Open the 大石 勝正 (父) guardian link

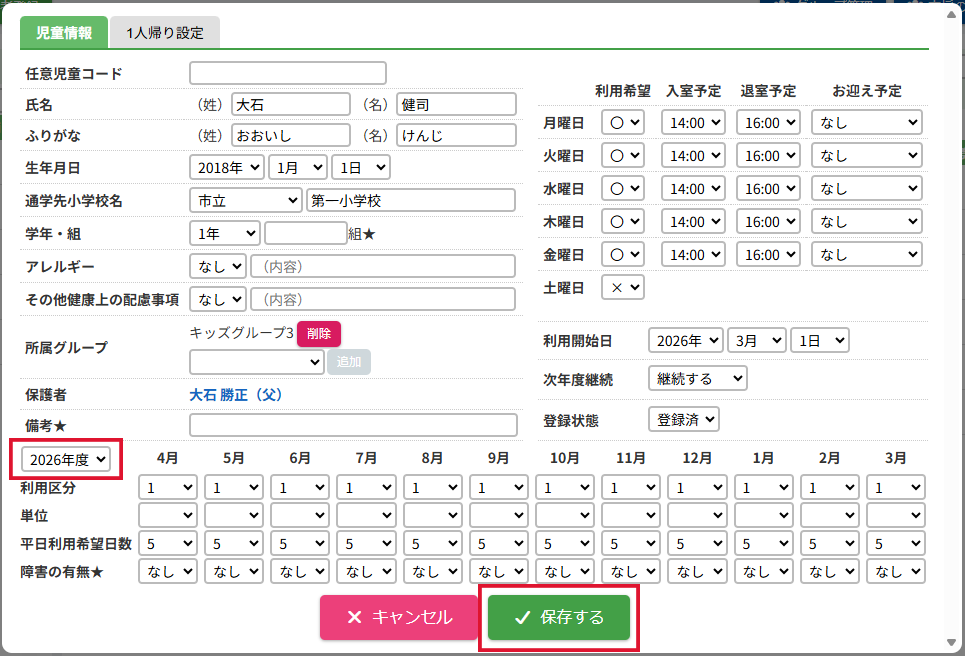(x=236, y=394)
